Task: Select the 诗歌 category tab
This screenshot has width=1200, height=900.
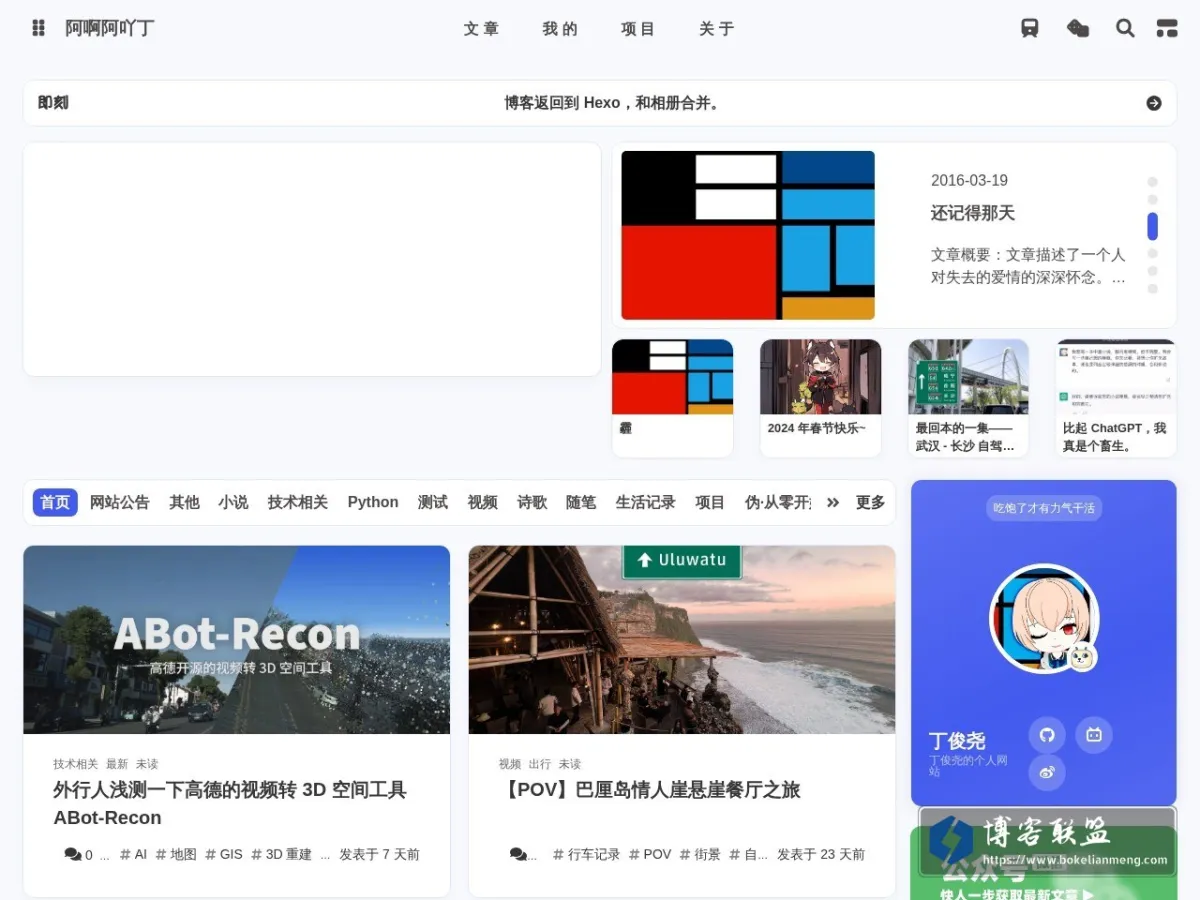Action: click(x=532, y=502)
